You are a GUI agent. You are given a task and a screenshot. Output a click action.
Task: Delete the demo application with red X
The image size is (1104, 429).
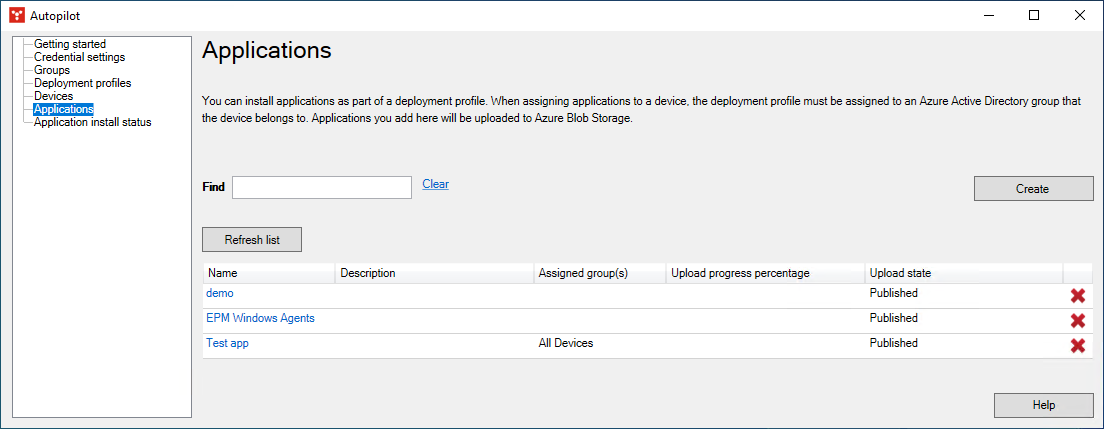pos(1077,296)
